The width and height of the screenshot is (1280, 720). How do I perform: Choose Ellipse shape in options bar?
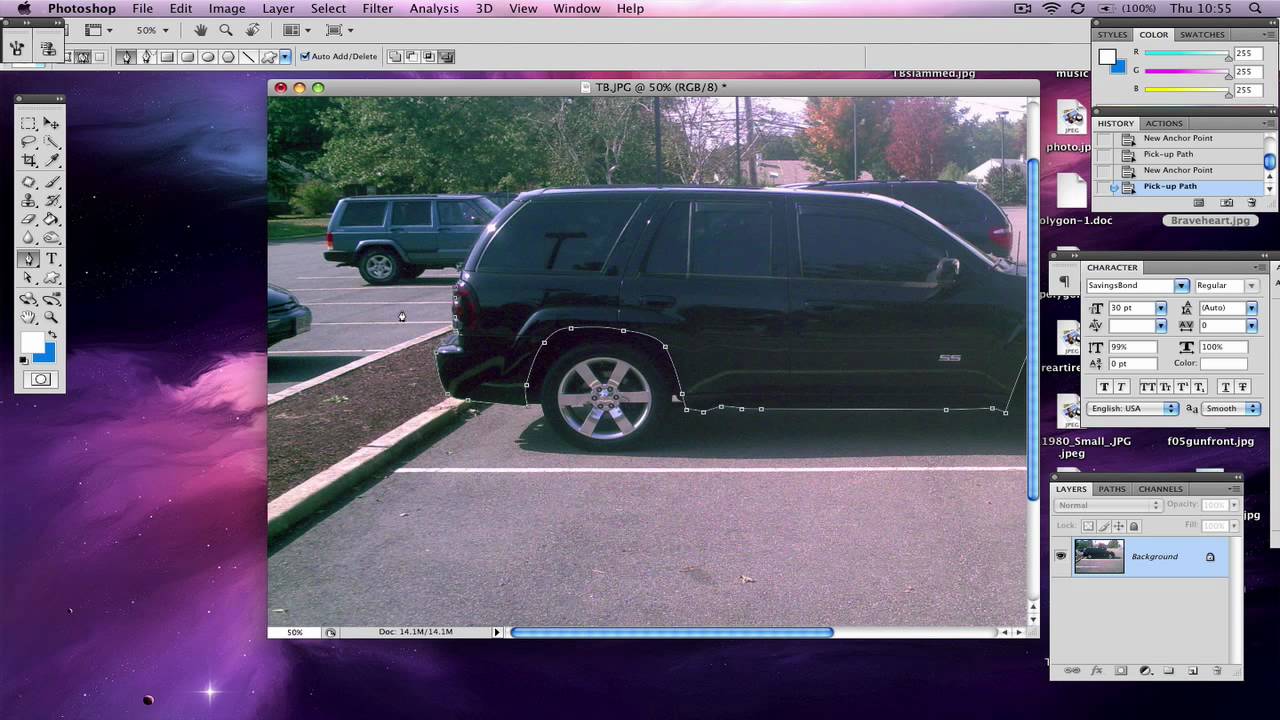208,57
